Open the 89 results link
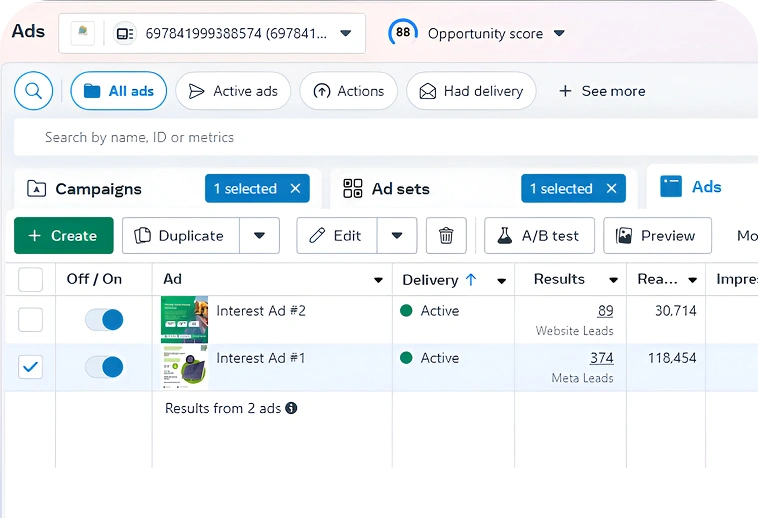This screenshot has width=758, height=518. pos(605,311)
